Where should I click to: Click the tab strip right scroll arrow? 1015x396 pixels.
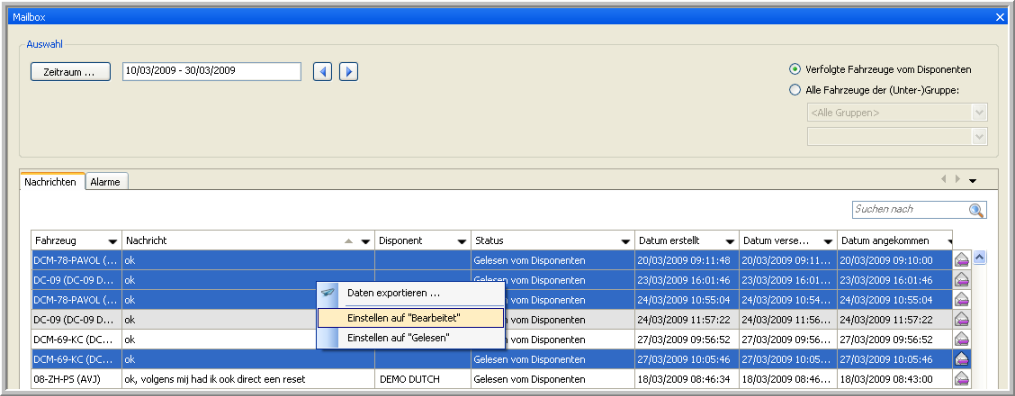point(957,179)
